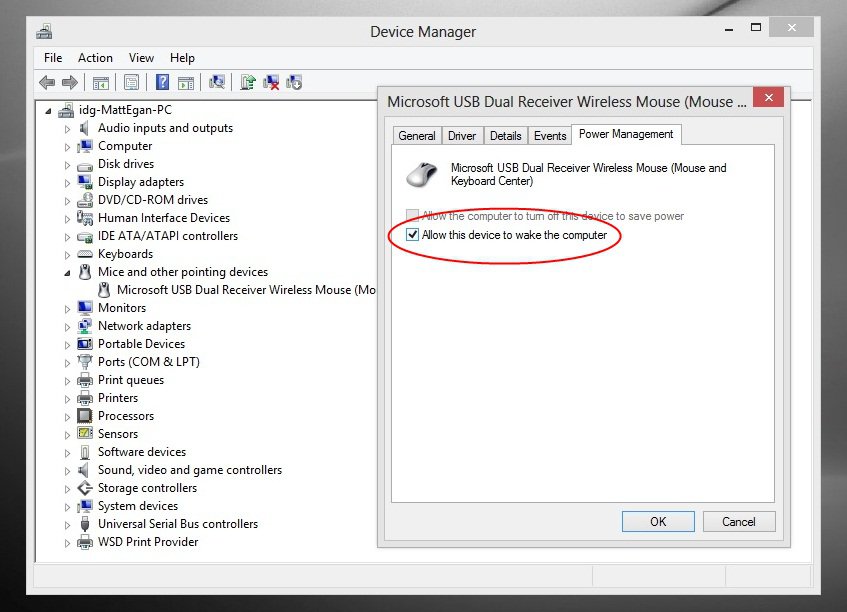Click the Forward arrow toolbar icon
Screen dimensions: 847x612
[x=70, y=83]
